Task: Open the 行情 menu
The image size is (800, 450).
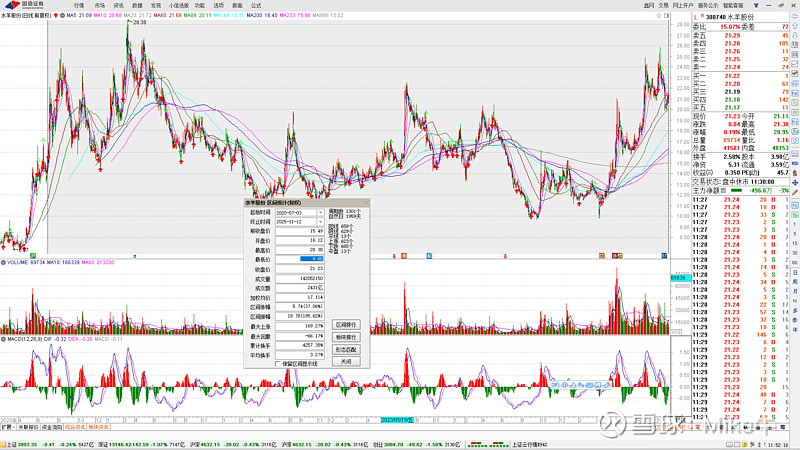Action: point(79,6)
